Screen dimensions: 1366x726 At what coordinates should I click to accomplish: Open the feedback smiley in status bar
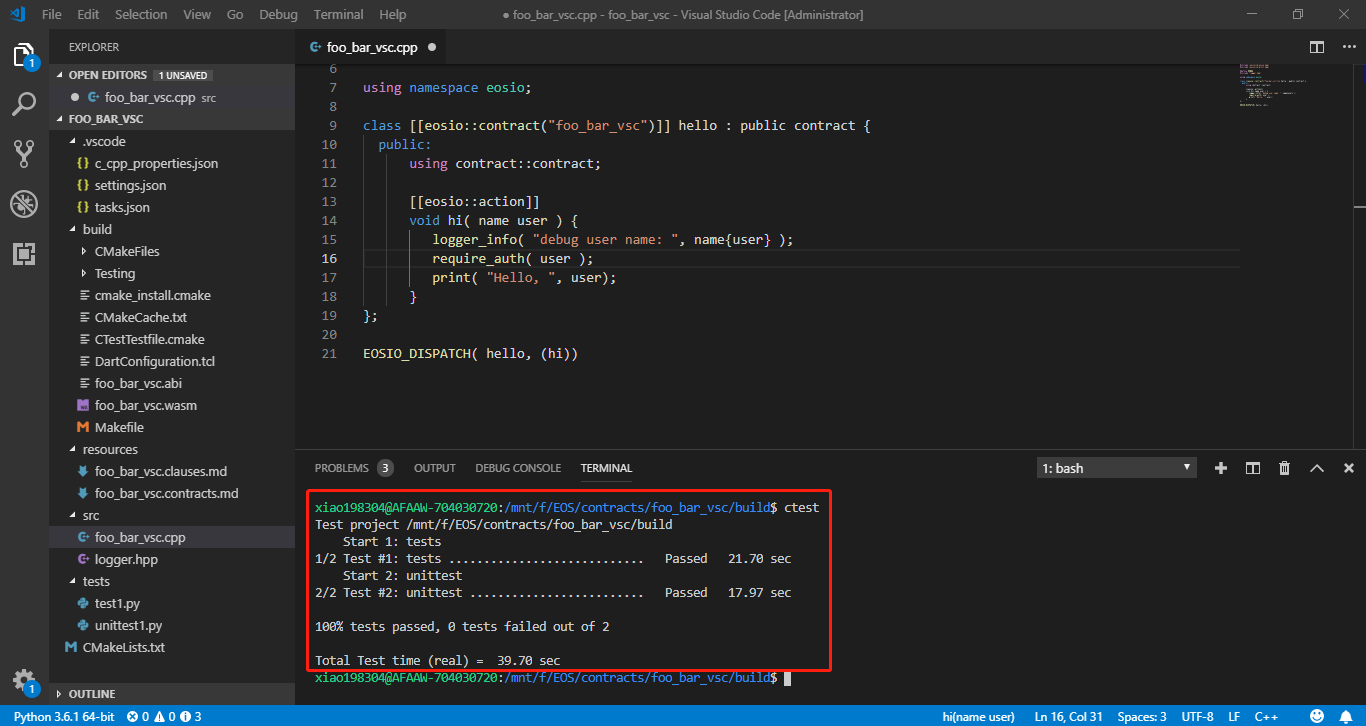(x=1317, y=717)
